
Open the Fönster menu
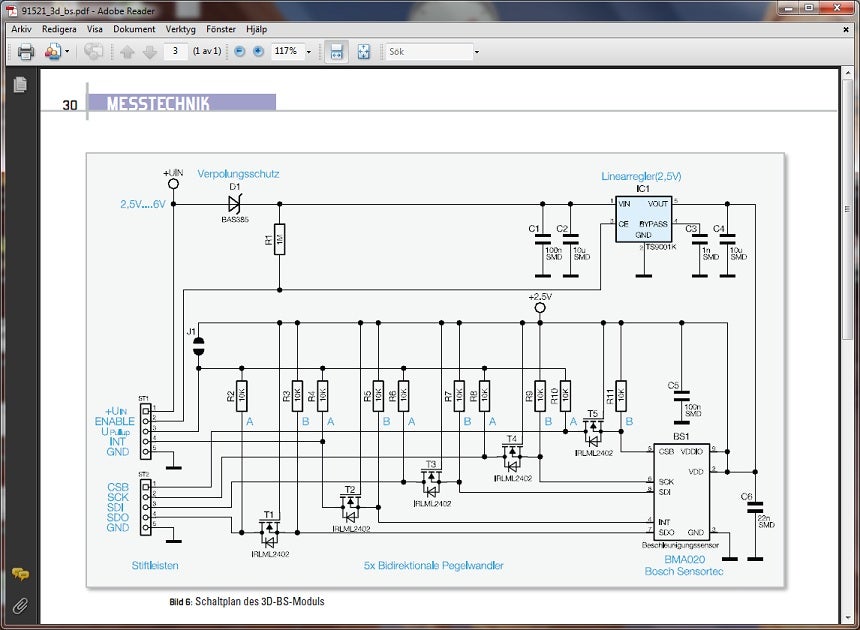[x=221, y=29]
